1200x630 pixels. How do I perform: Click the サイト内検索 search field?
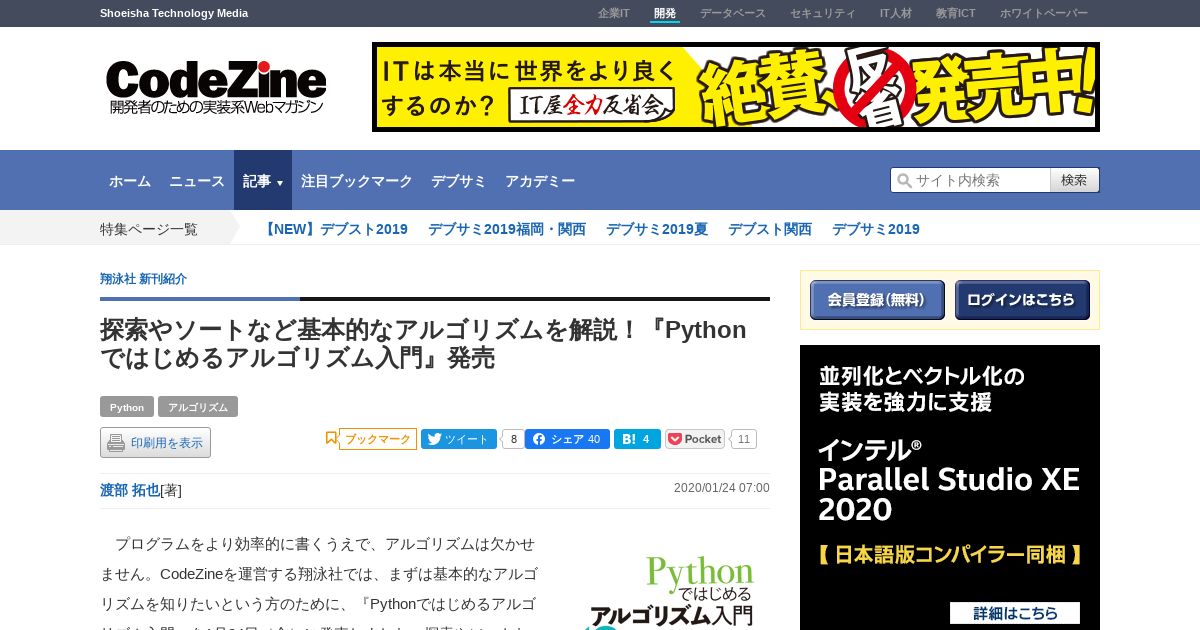click(x=970, y=180)
